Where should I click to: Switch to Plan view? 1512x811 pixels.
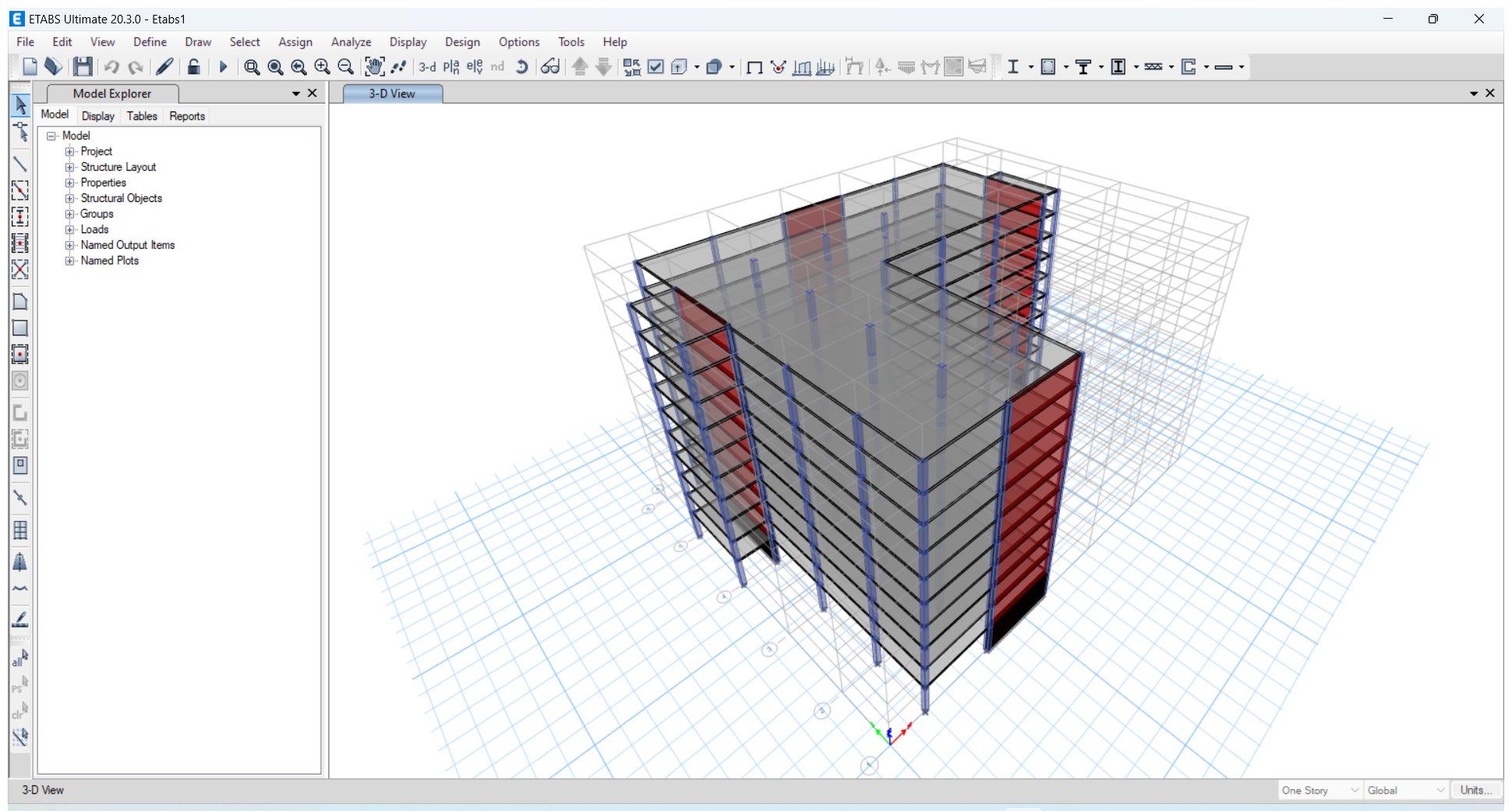pyautogui.click(x=451, y=67)
